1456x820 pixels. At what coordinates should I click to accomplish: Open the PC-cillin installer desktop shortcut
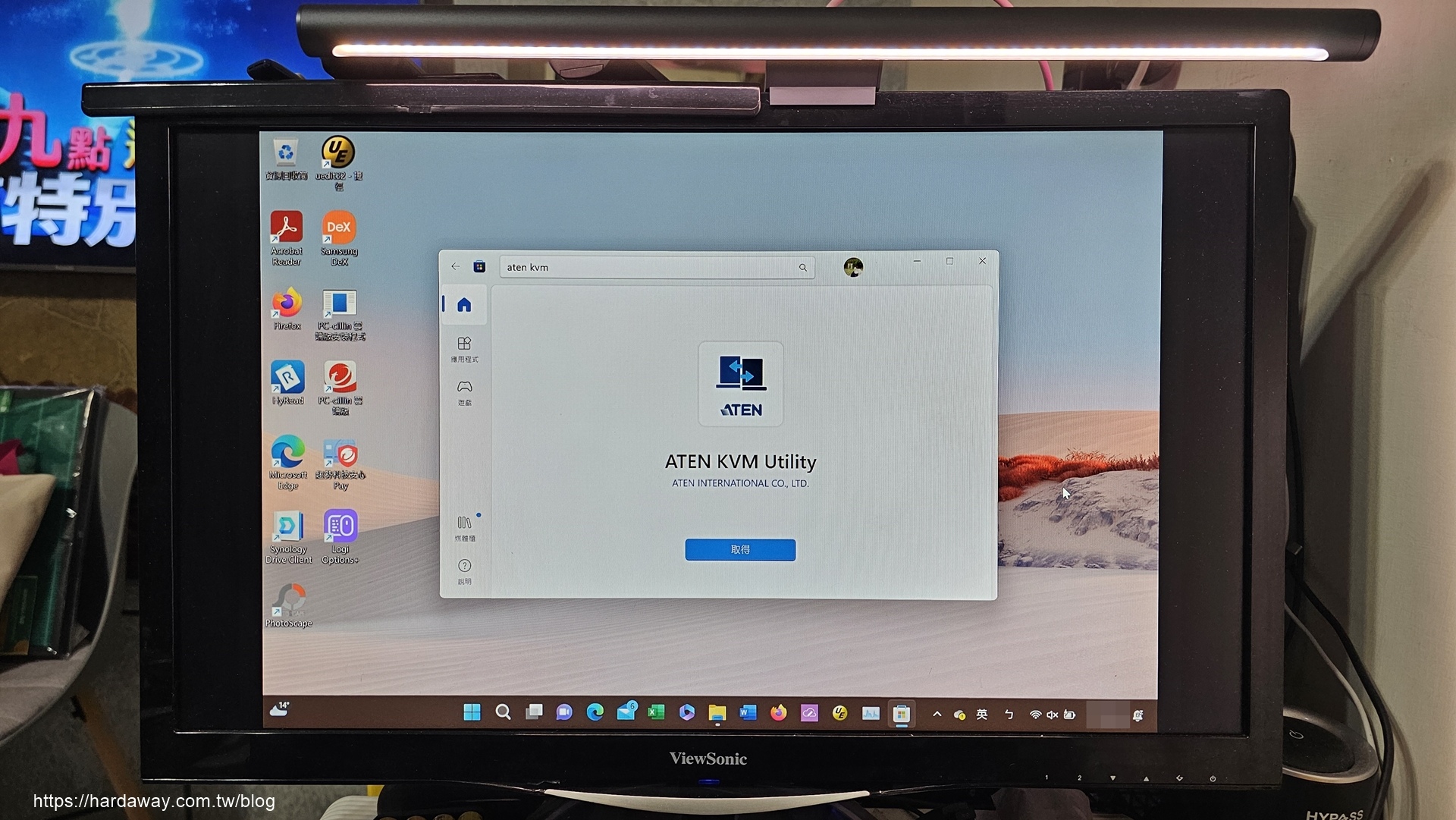click(340, 316)
